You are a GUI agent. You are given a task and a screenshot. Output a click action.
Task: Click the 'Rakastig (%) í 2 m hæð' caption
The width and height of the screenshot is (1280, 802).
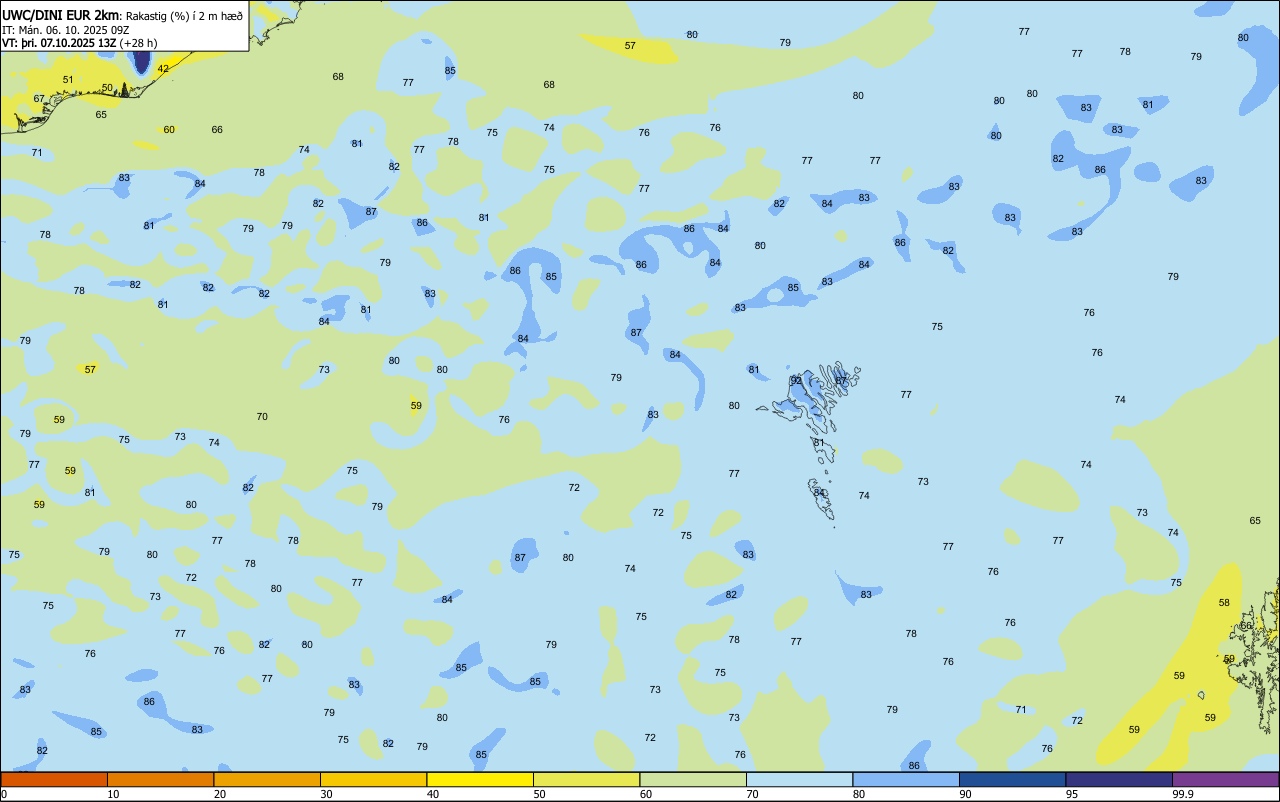pyautogui.click(x=183, y=15)
